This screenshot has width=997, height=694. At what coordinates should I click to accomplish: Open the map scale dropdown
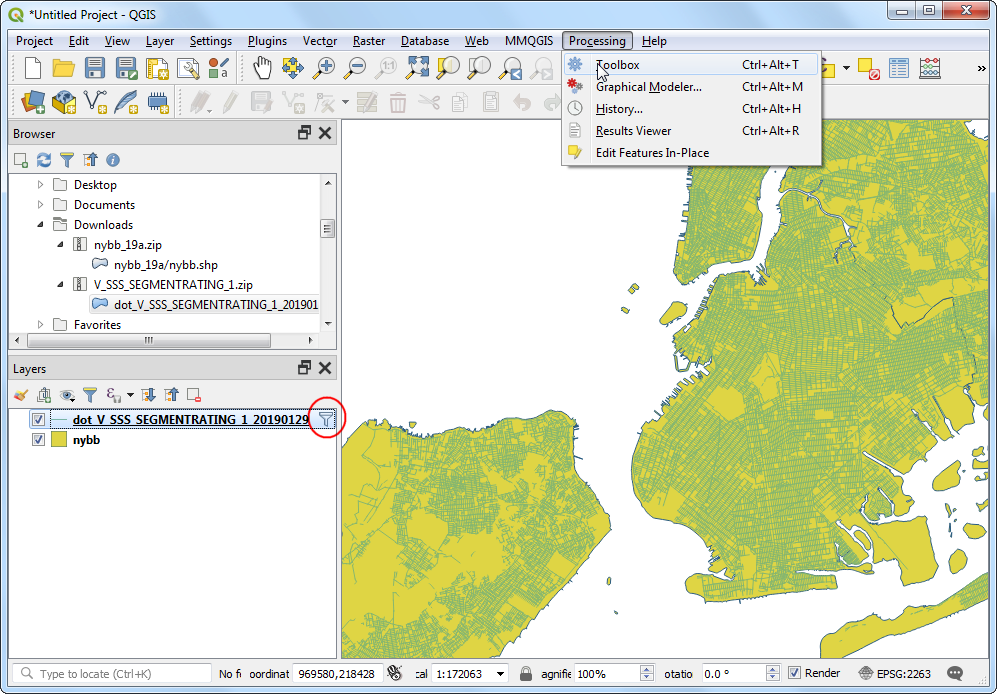500,674
